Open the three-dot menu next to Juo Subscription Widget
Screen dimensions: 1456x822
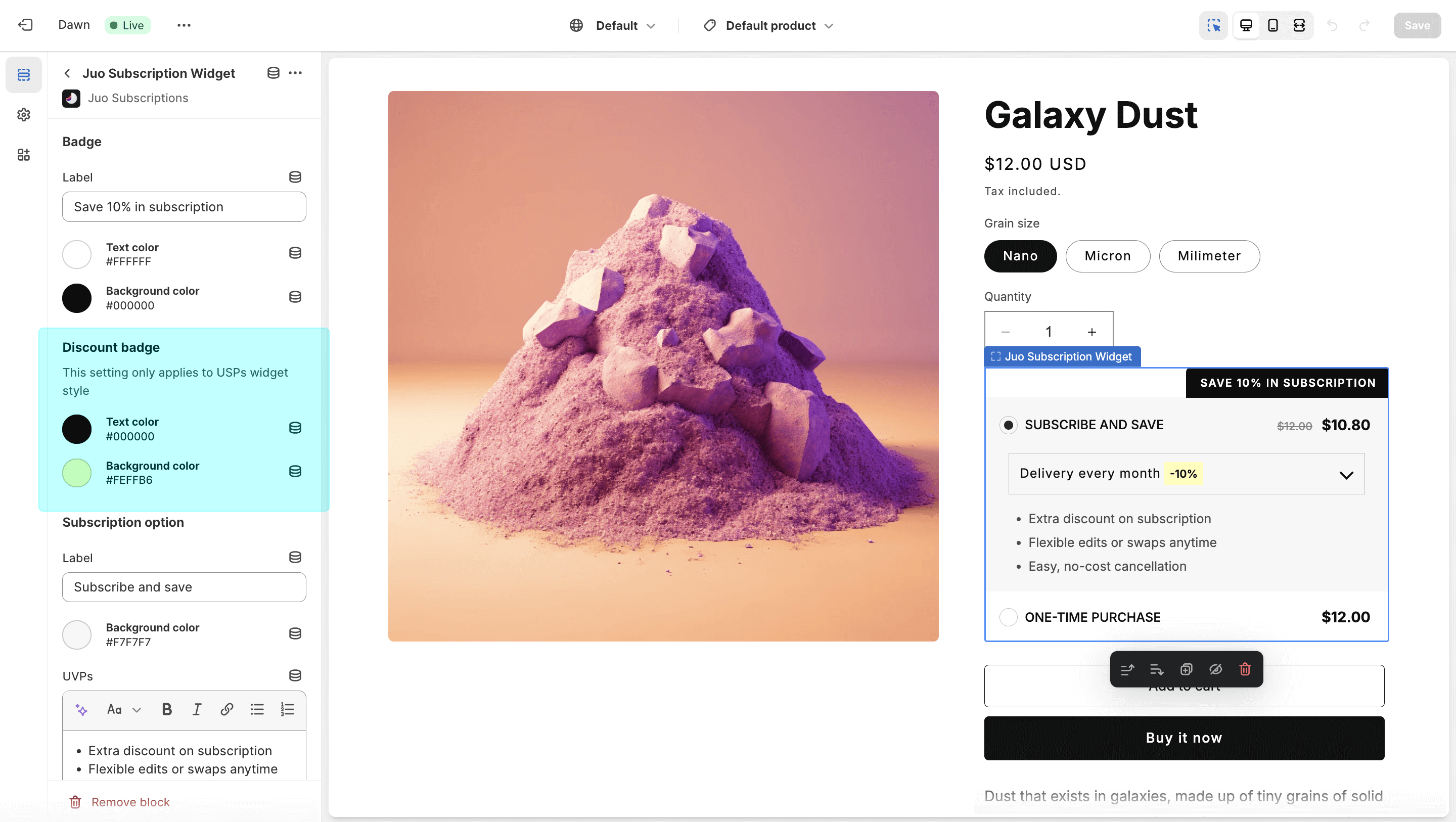[297, 73]
